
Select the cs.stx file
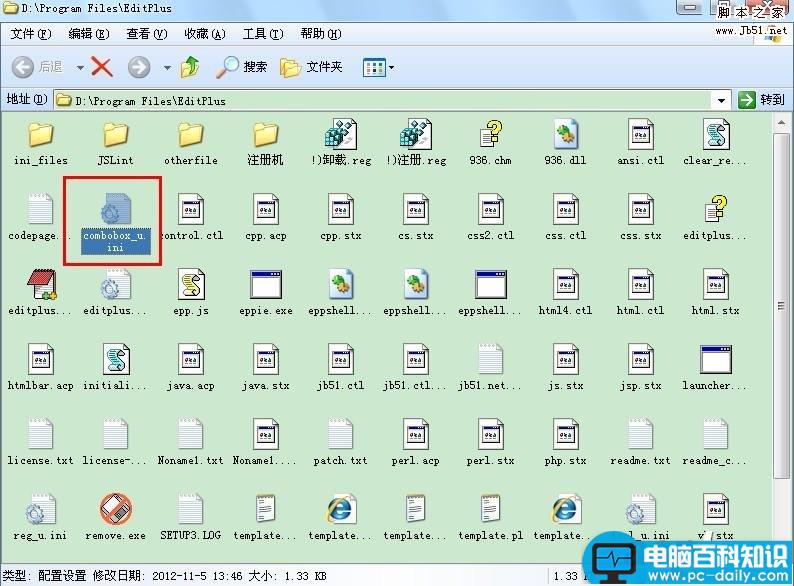[416, 218]
